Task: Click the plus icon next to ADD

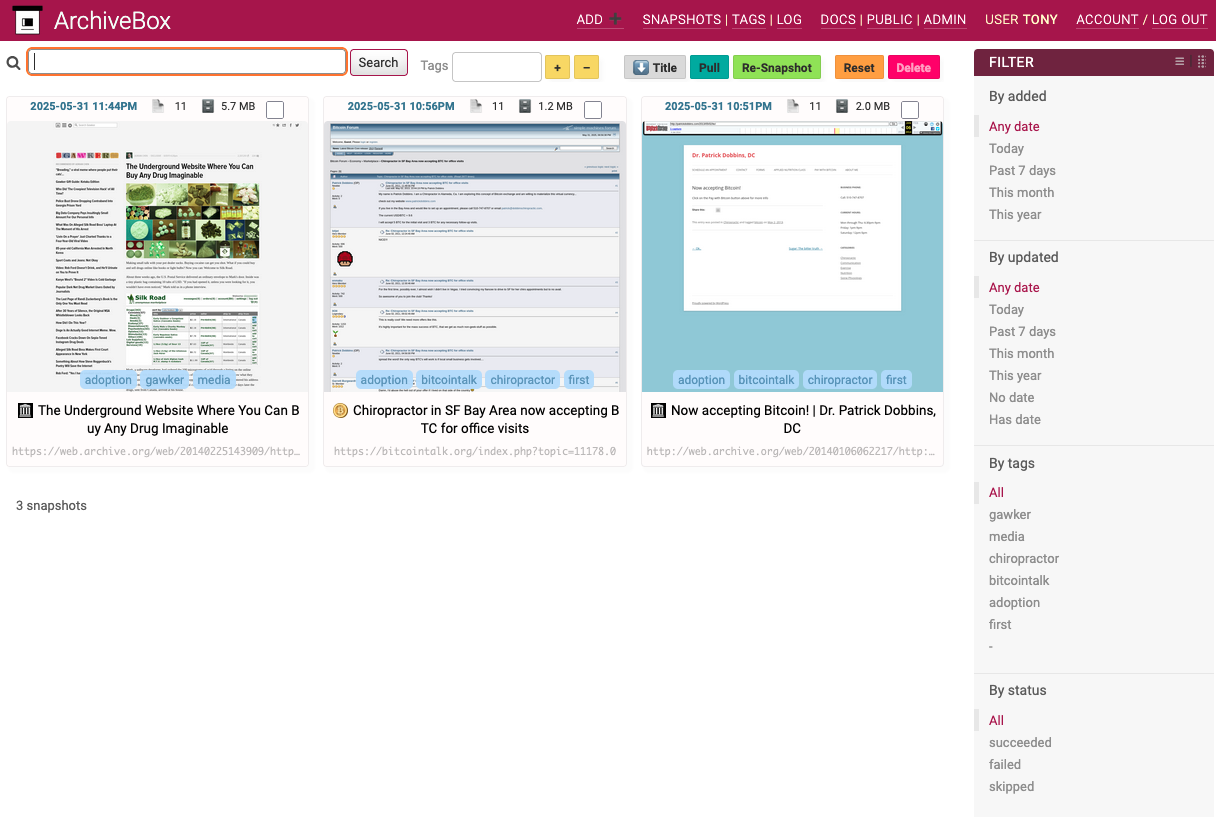Action: click(x=615, y=20)
